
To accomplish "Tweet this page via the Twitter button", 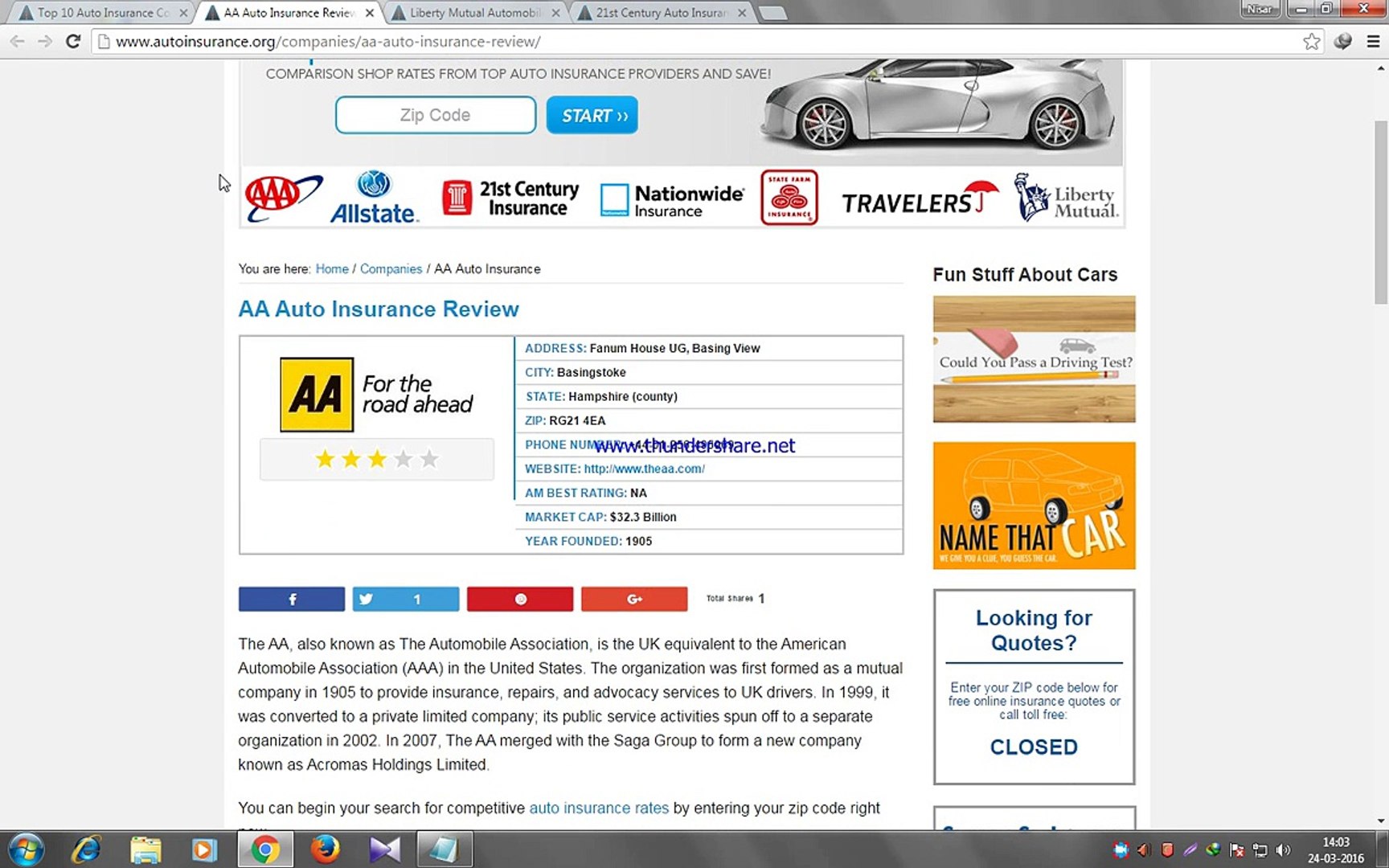I will (406, 599).
